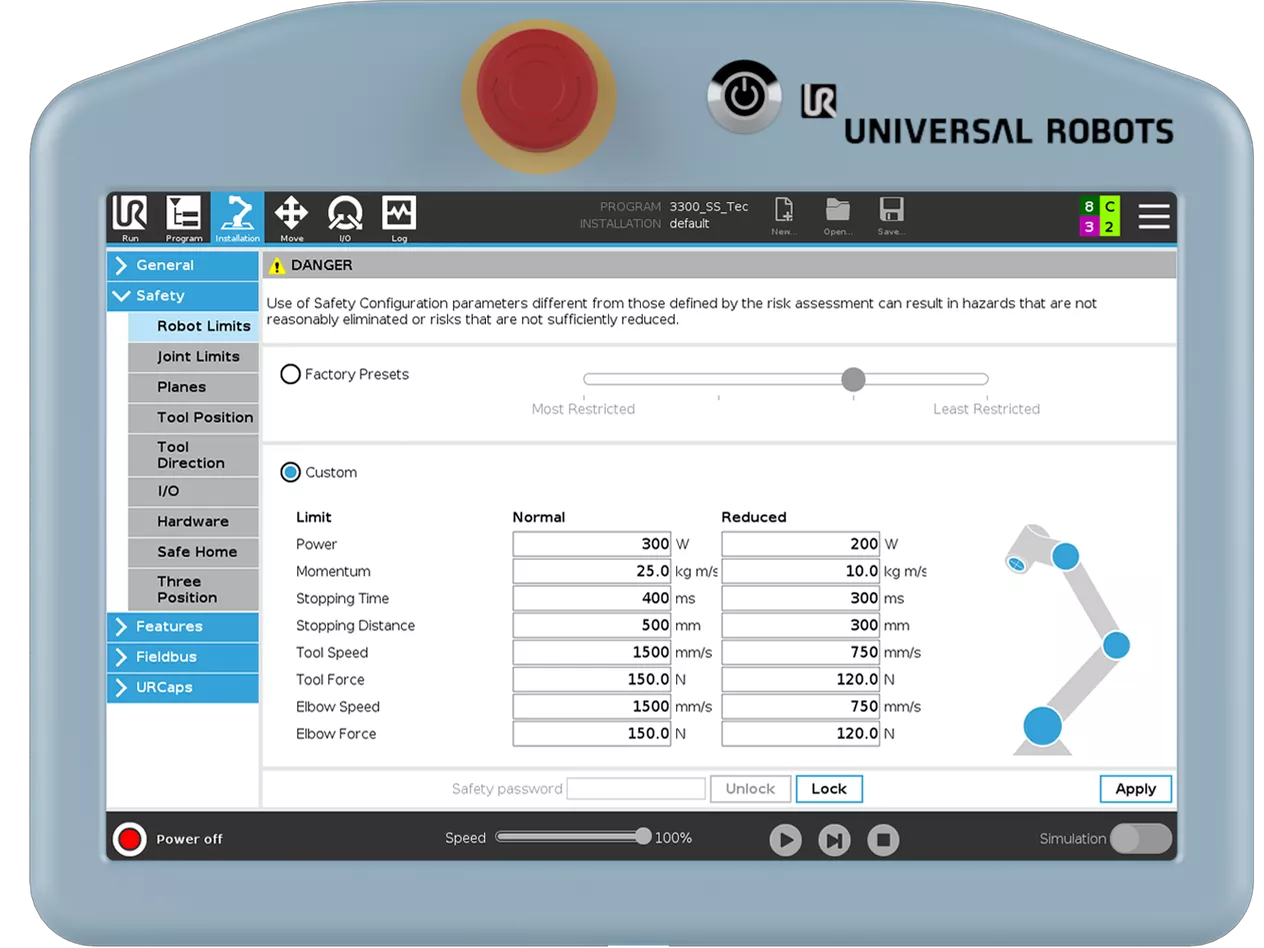The width and height of the screenshot is (1264, 948).
Task: Open the Log icon
Action: 399,217
